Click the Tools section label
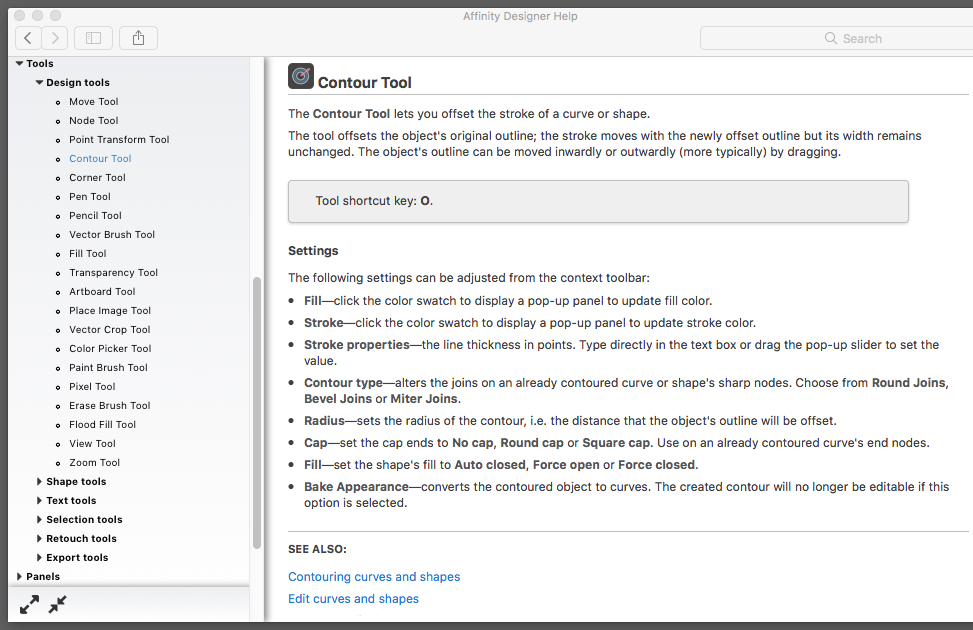 click(40, 63)
